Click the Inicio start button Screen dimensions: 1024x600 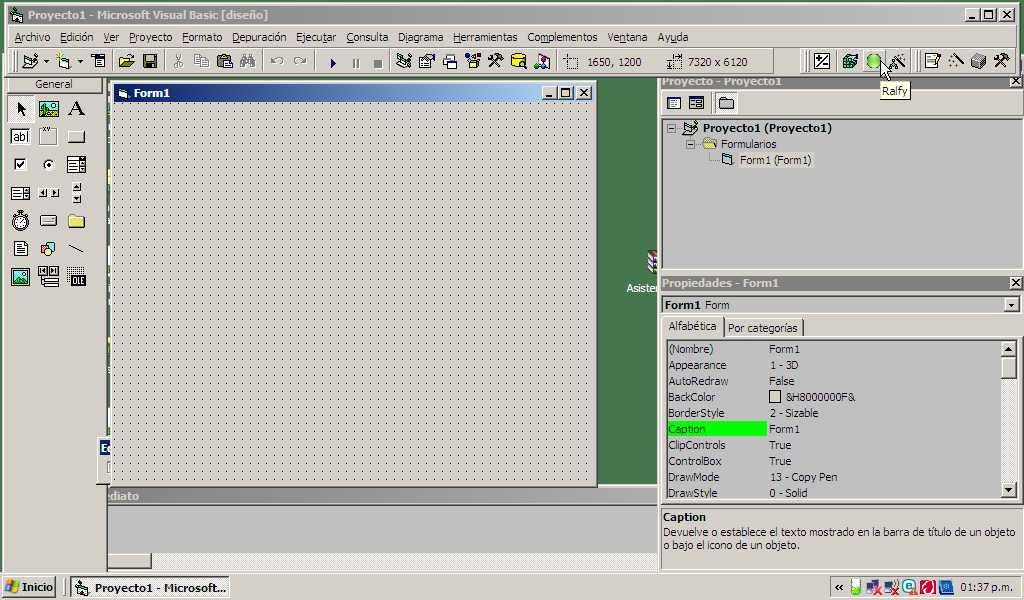[29, 587]
